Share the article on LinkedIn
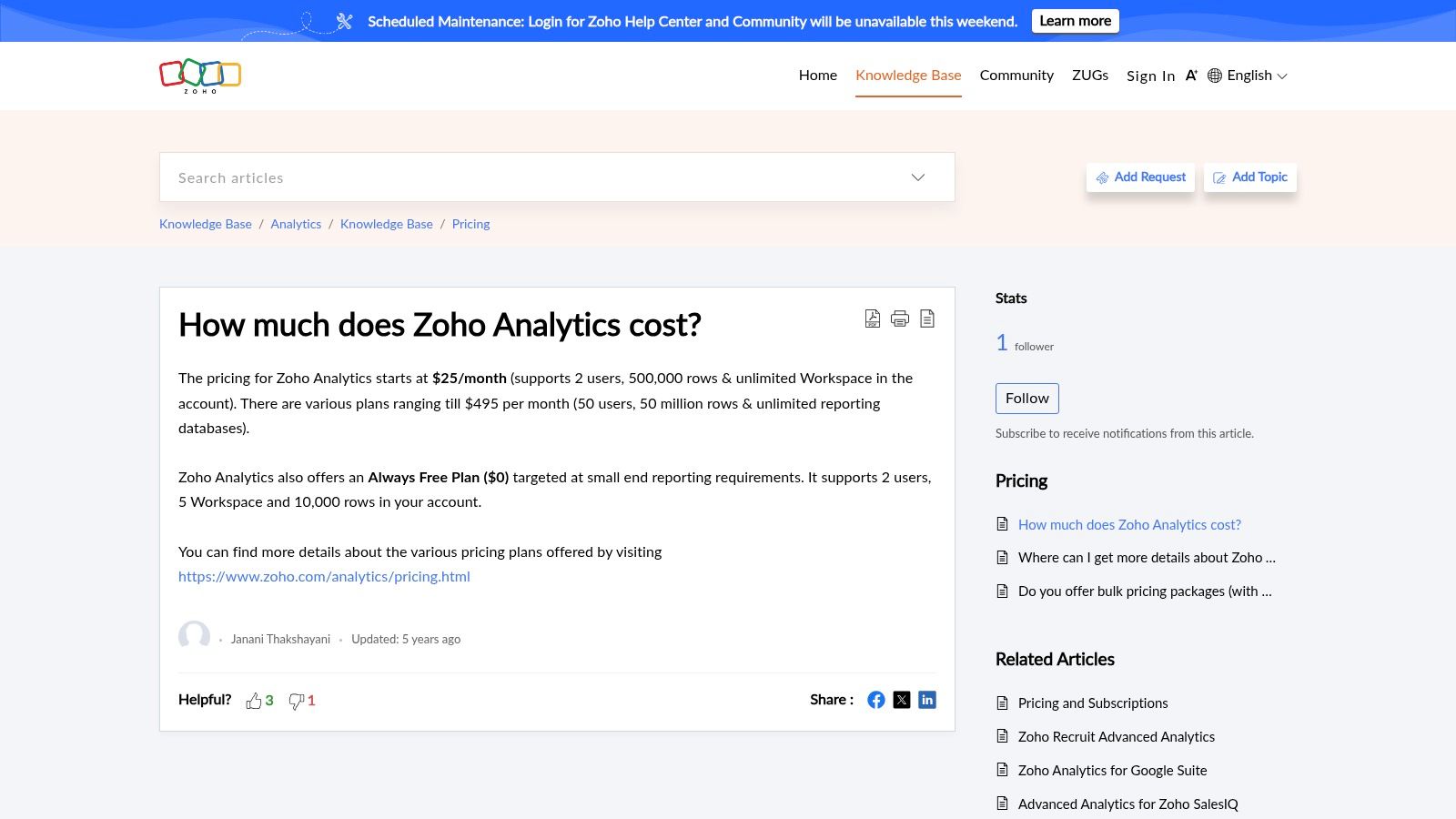Viewport: 1456px width, 819px height. tap(926, 700)
